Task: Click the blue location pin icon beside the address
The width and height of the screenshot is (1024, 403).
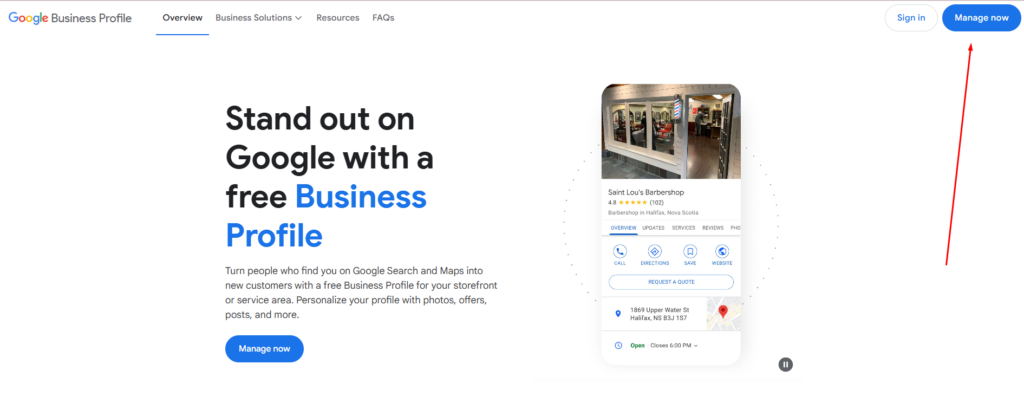Action: pyautogui.click(x=618, y=314)
